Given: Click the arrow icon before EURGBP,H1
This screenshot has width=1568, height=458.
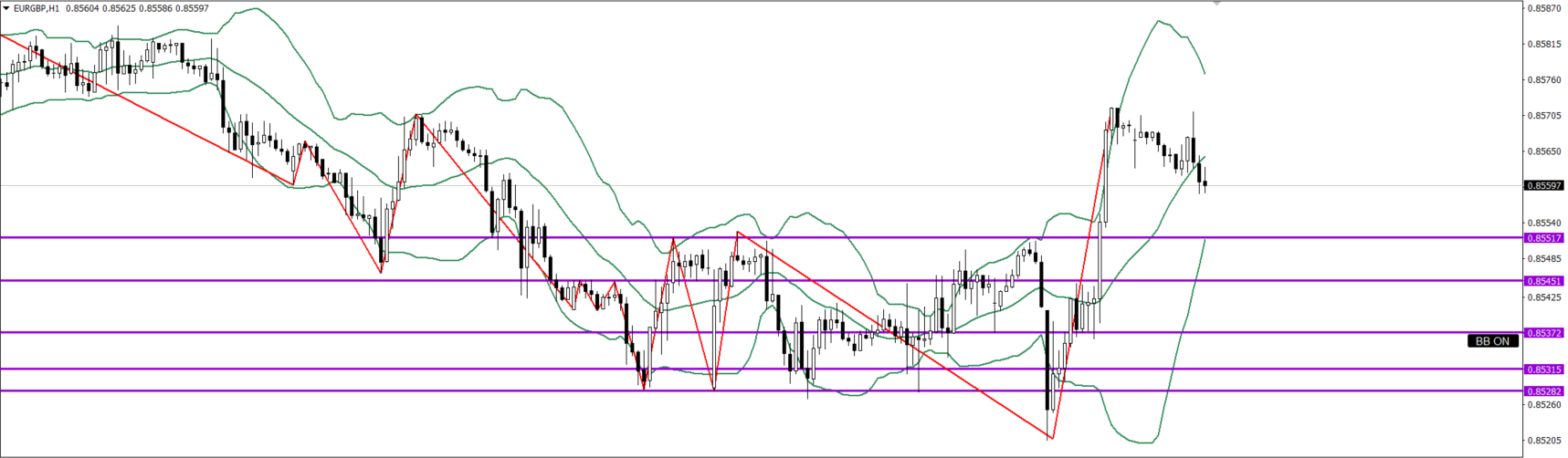Looking at the screenshot, I should point(6,8).
